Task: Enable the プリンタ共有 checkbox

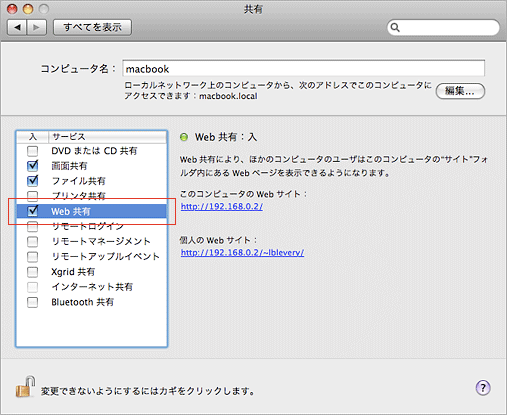Action: click(32, 196)
